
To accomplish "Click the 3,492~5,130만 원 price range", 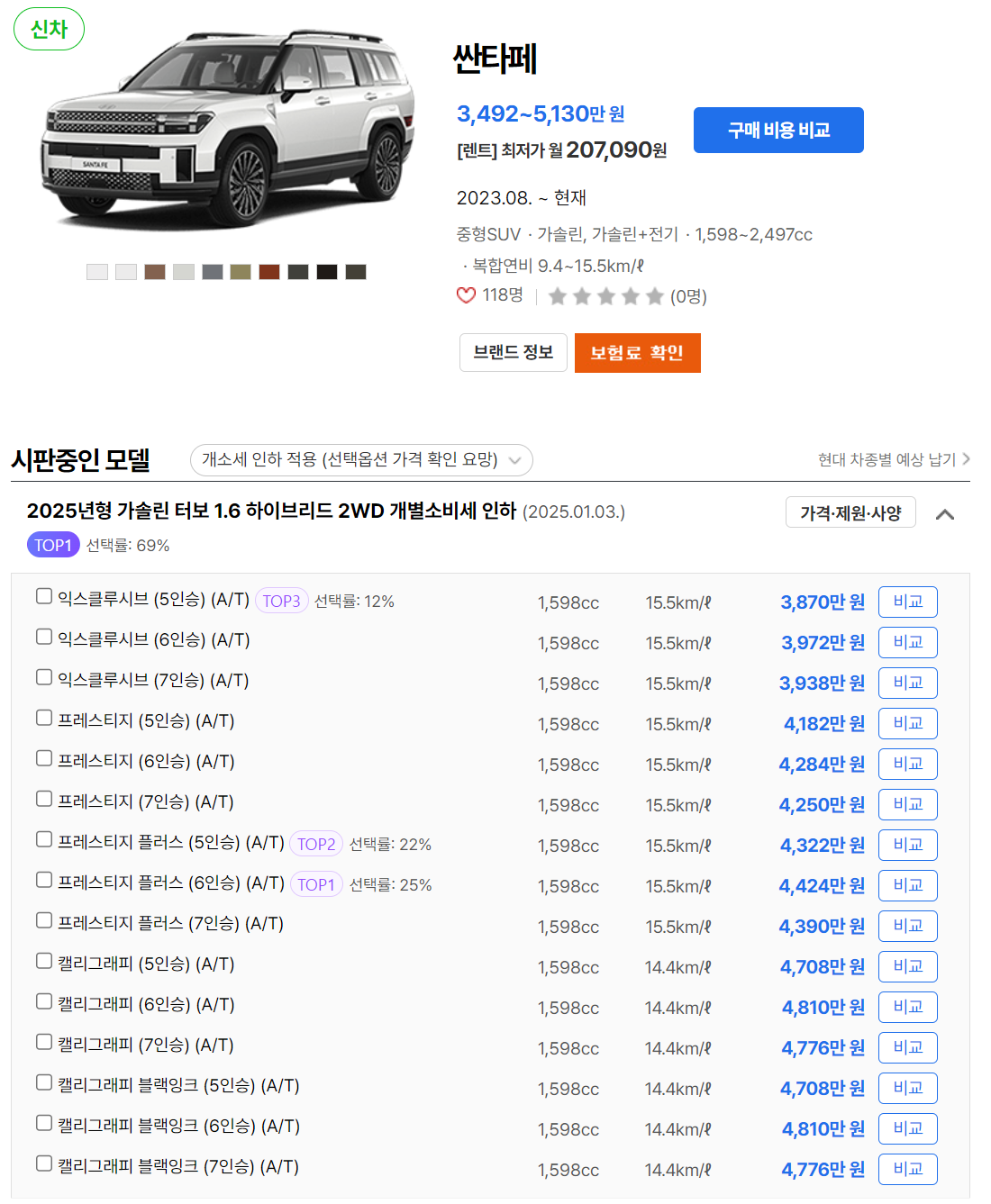I will [541, 113].
